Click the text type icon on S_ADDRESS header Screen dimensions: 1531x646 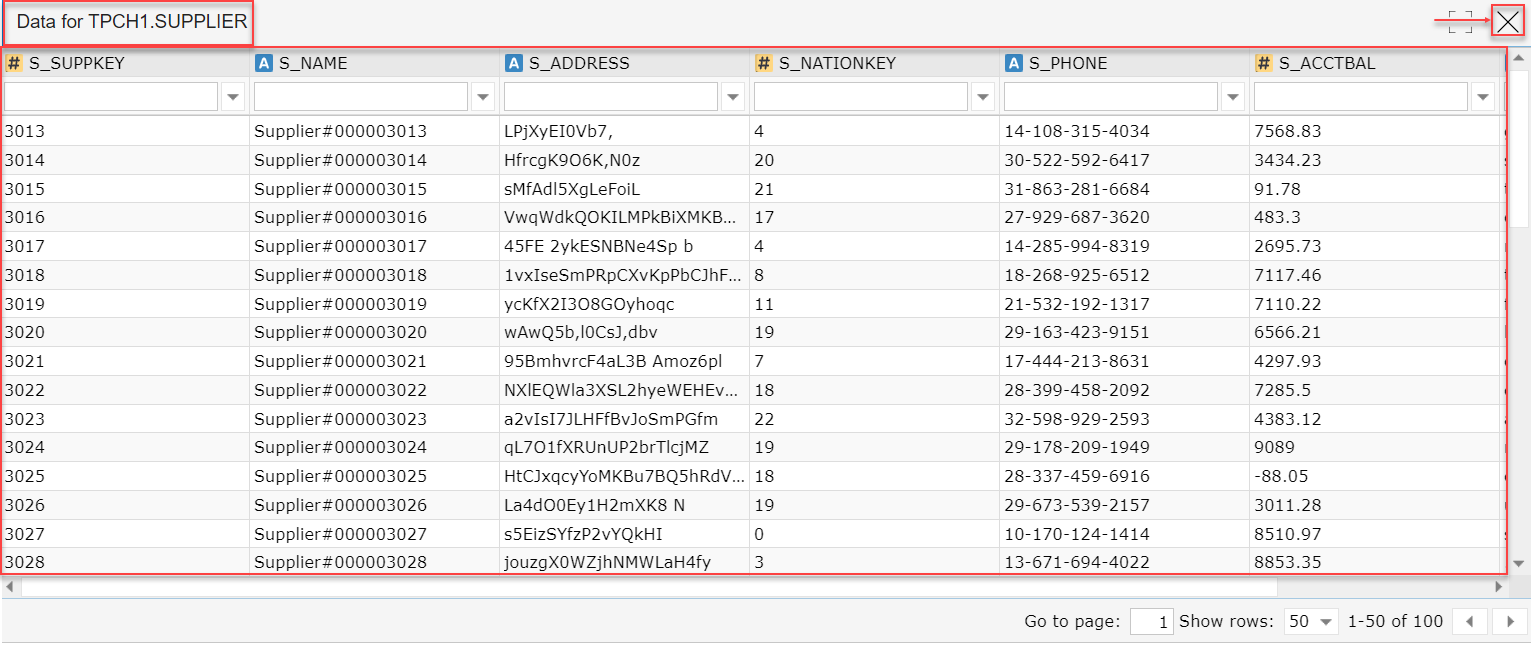pos(513,62)
